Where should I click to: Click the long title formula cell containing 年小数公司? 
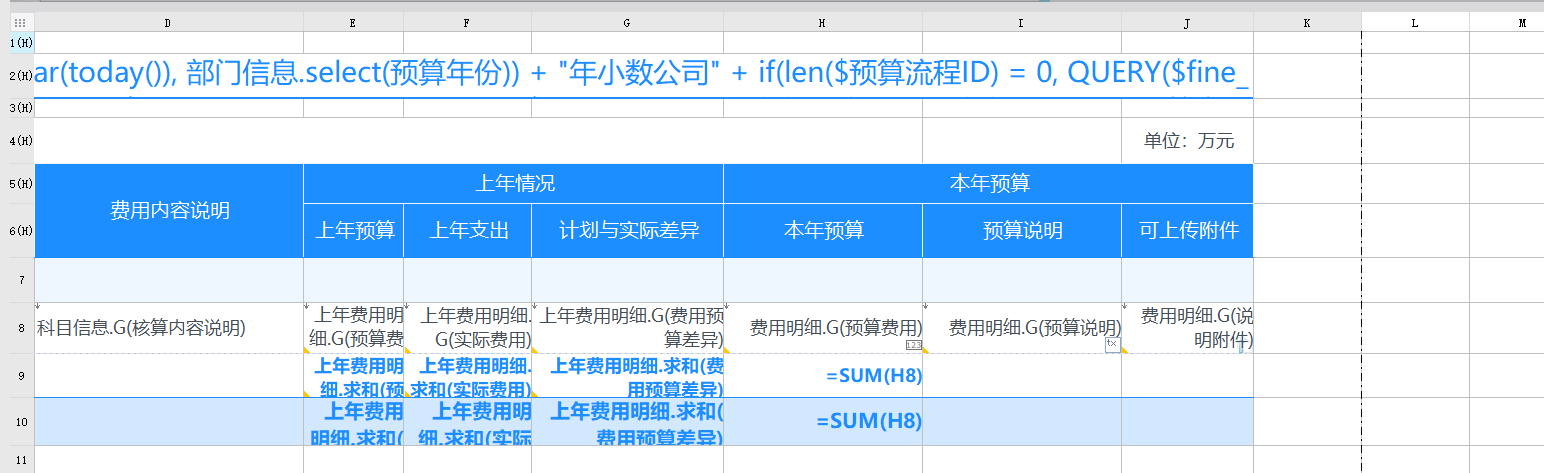click(x=644, y=76)
